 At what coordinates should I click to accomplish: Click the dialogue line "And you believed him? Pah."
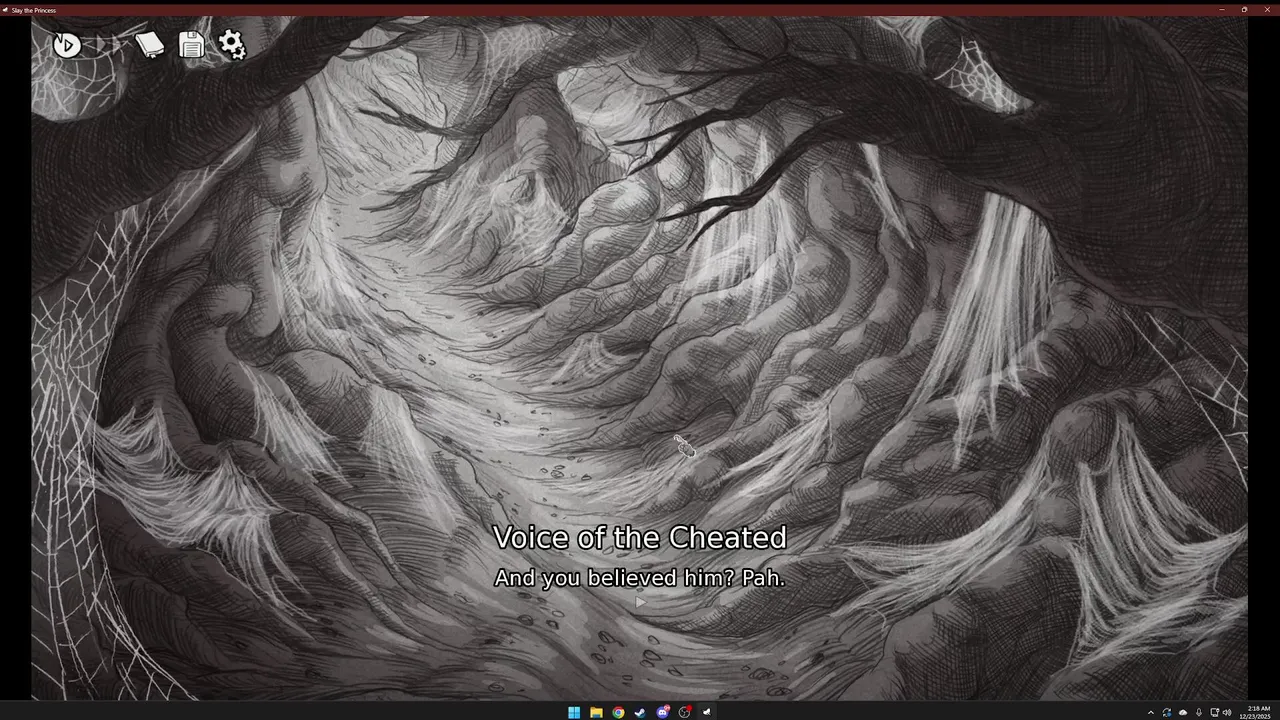click(640, 578)
